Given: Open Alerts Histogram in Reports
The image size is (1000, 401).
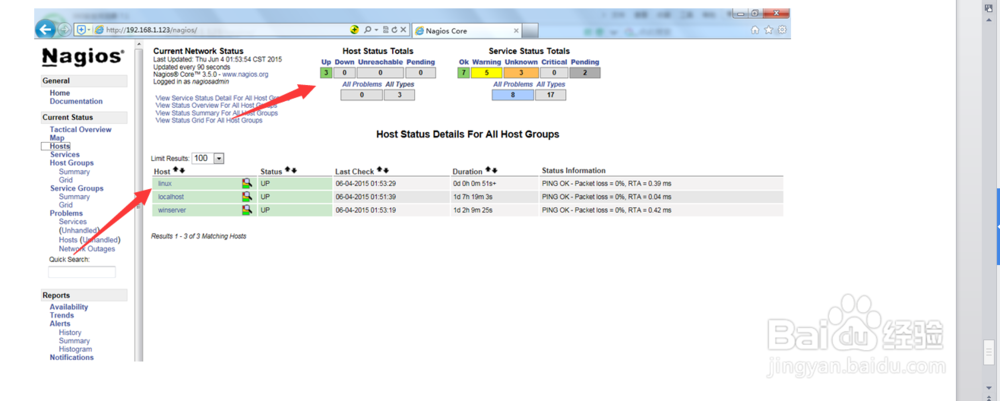Looking at the screenshot, I should click(75, 349).
